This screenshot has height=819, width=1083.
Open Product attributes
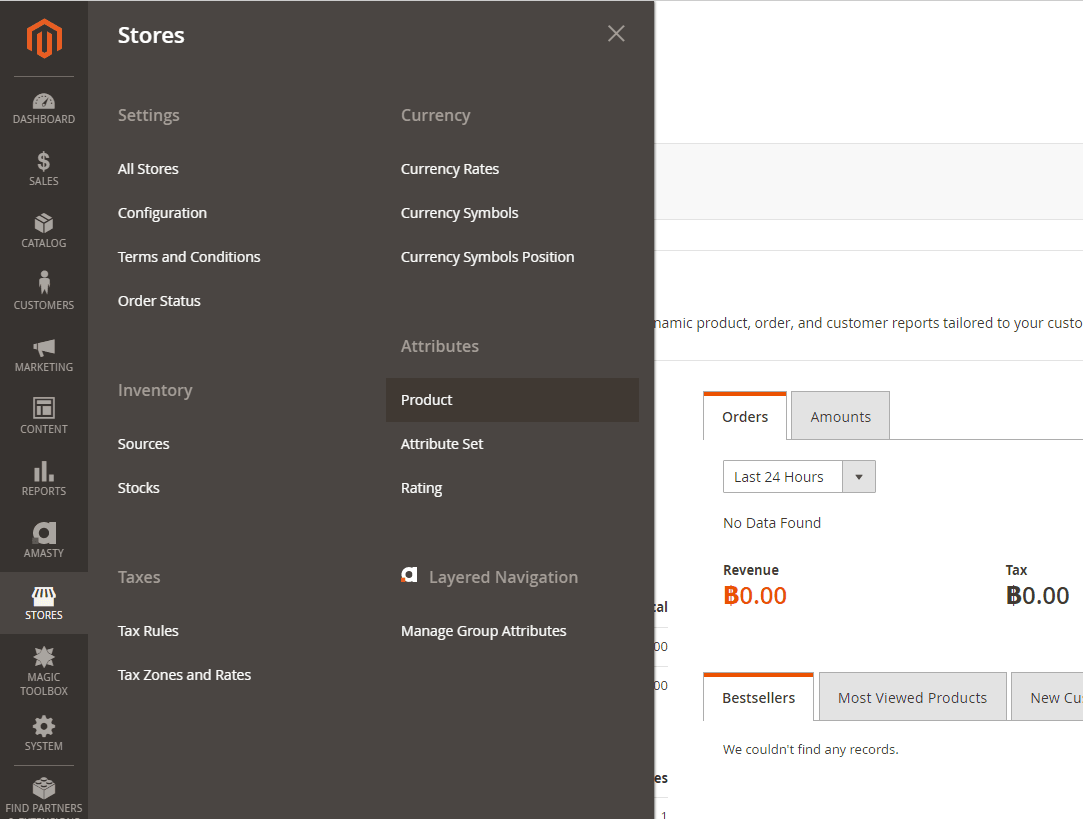point(512,400)
